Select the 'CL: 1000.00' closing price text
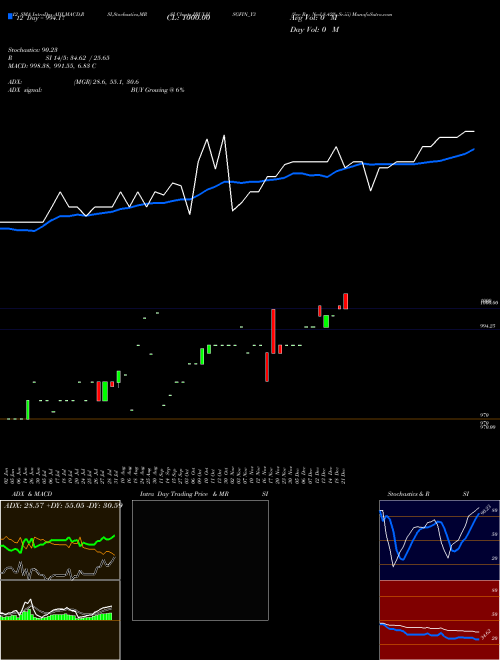 pyautogui.click(x=189, y=18)
